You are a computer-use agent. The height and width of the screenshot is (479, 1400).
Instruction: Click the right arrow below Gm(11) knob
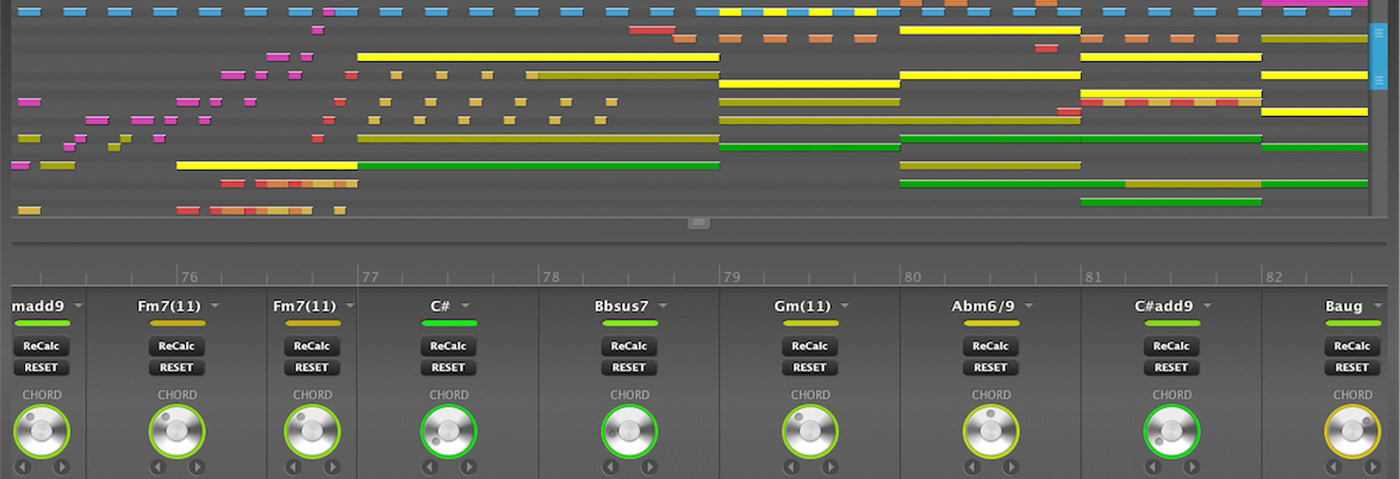click(830, 467)
